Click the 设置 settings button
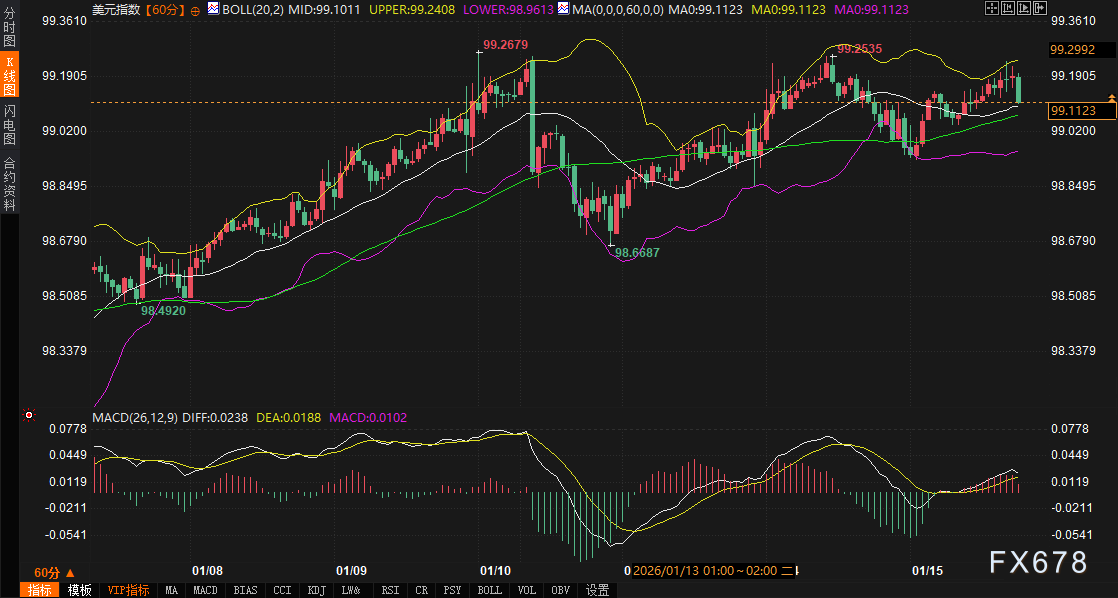 597,590
